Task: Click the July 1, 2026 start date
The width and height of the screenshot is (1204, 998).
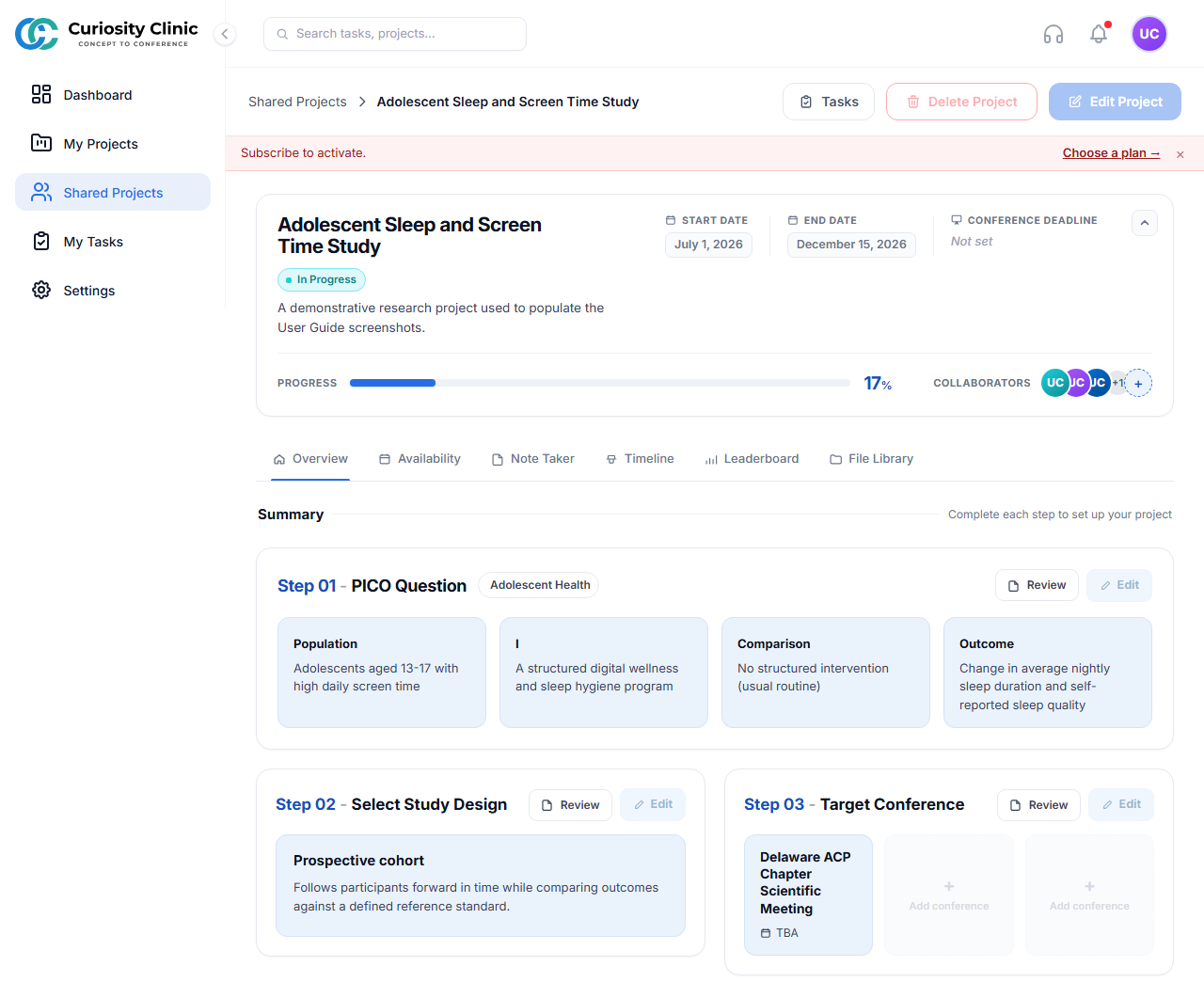Action: (708, 245)
